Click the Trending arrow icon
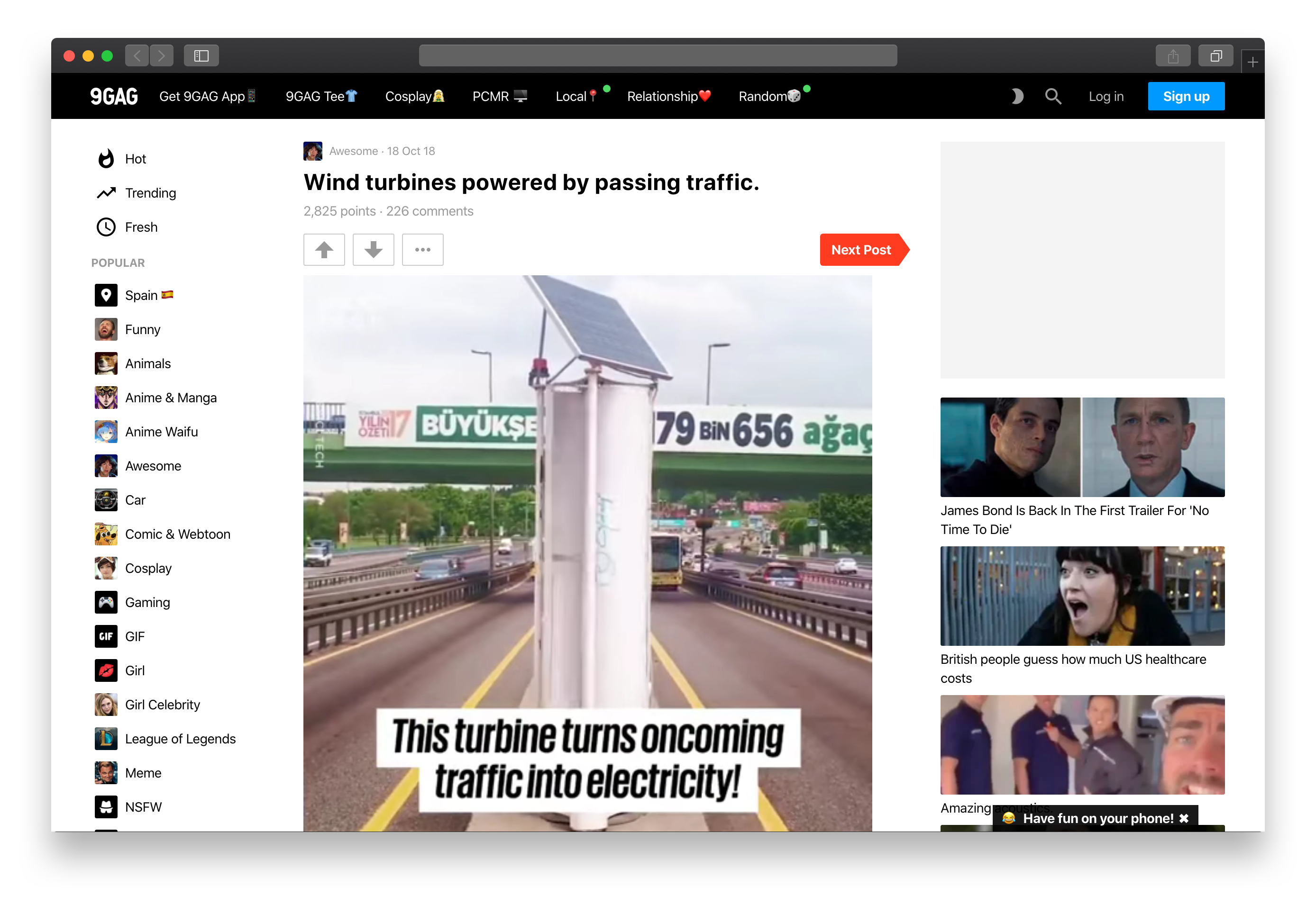Image resolution: width=1316 pixels, height=905 pixels. 106,193
